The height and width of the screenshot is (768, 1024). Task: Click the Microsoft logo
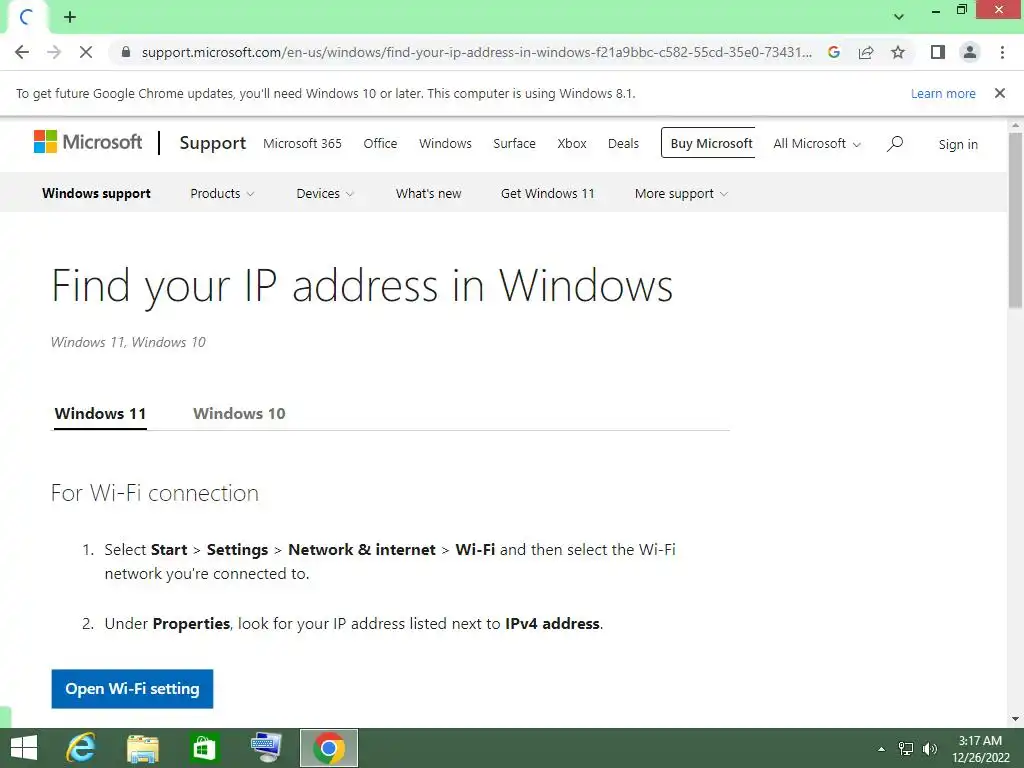click(88, 142)
